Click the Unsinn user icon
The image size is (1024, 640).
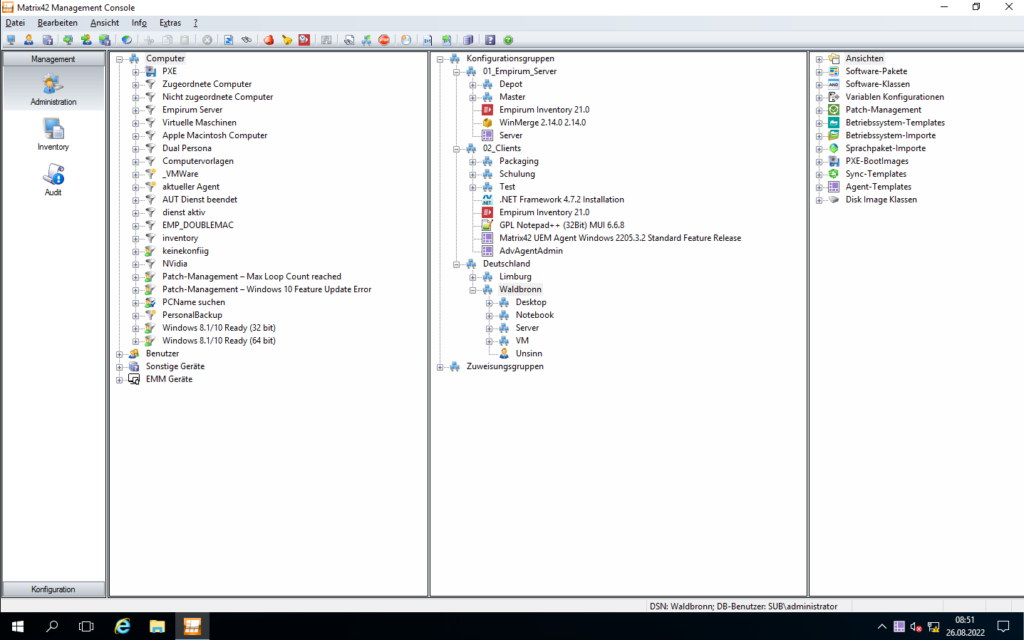504,353
